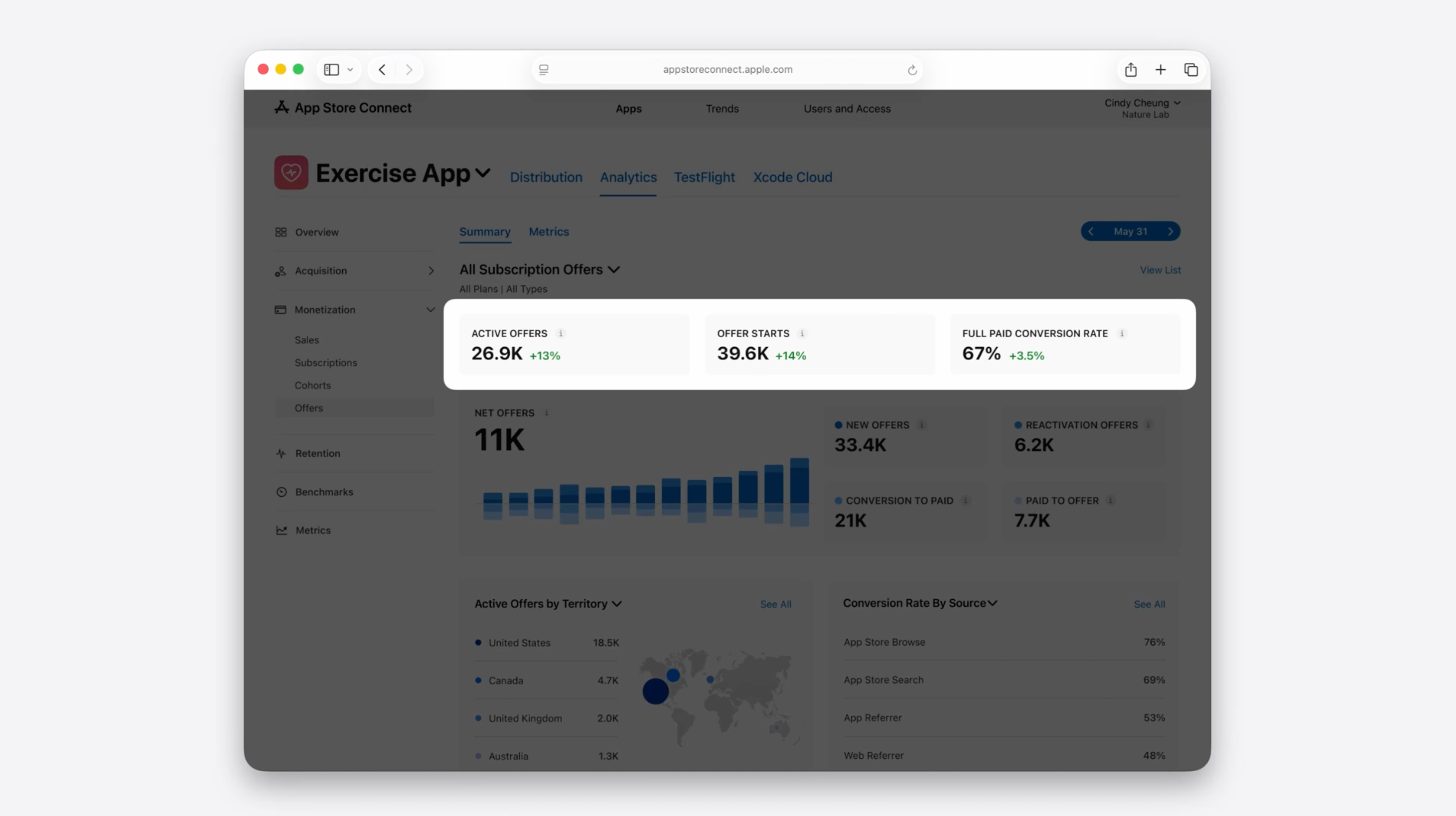This screenshot has height=816, width=1456.
Task: Click the Share icon in Safari toolbar
Action: 1131,70
